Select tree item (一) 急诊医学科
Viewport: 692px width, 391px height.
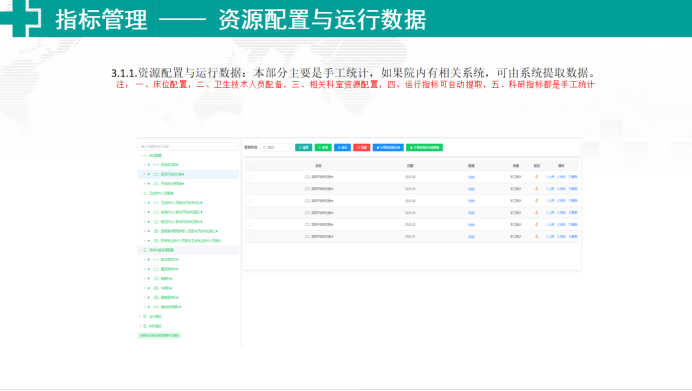pyautogui.click(x=166, y=259)
